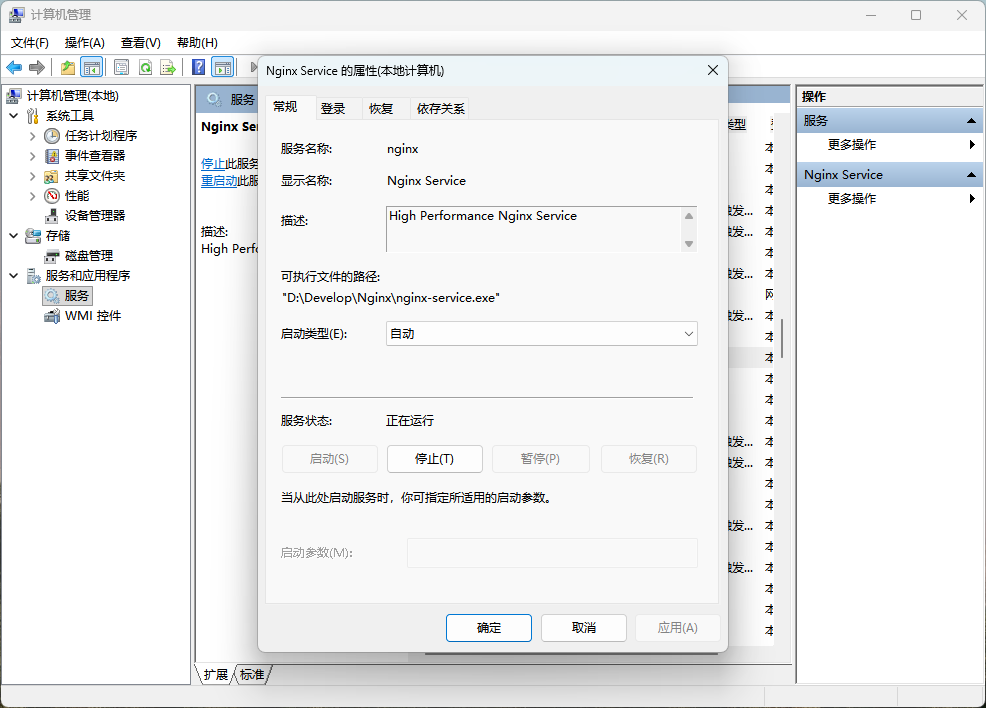Collapse the 服务 section in Actions pane
986x708 pixels.
pos(971,121)
